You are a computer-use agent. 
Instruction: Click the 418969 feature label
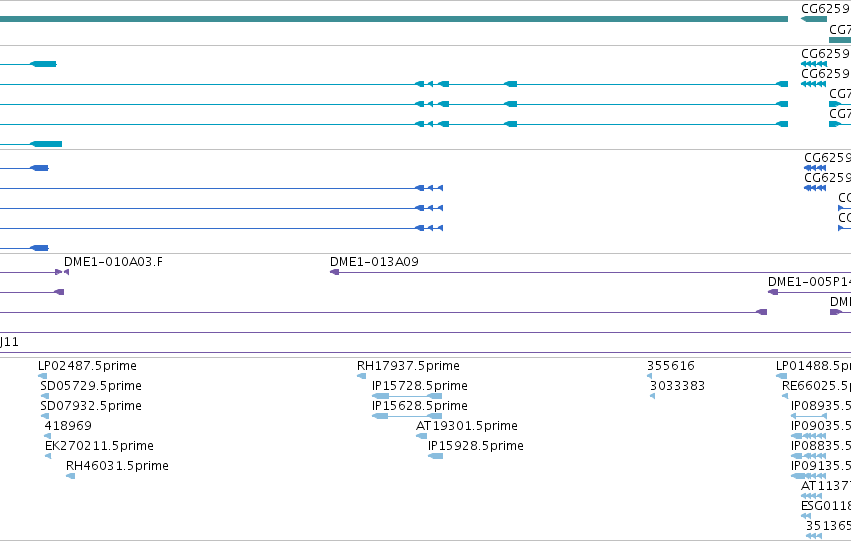(x=68, y=426)
